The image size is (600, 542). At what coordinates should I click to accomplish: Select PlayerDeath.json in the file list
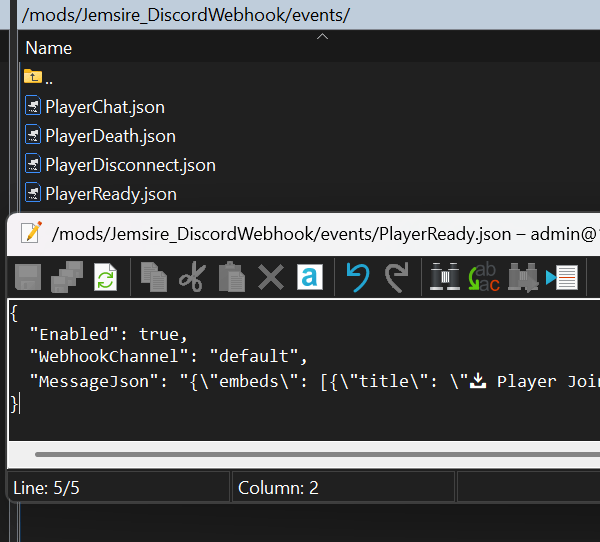[x=110, y=136]
